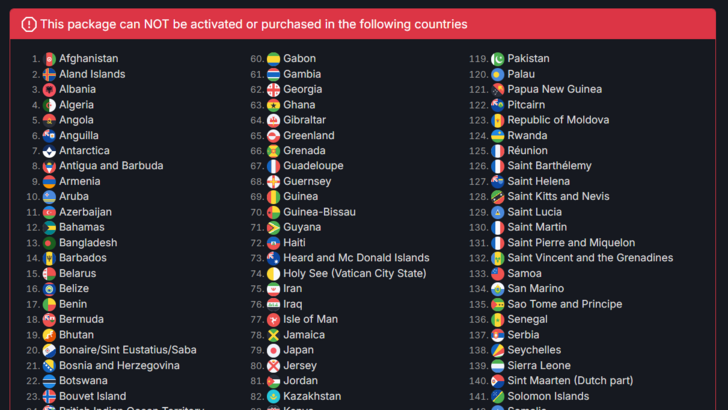Click the Bhutan flag icon
The image size is (728, 410).
coord(49,335)
